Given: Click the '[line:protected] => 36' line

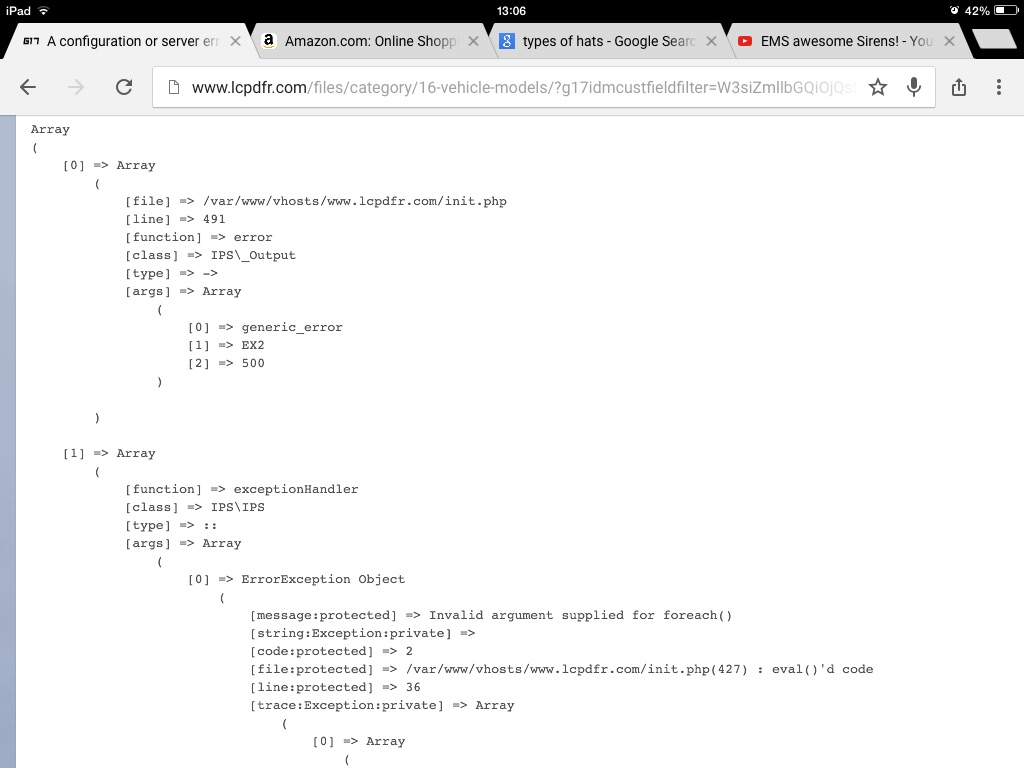Looking at the screenshot, I should [x=335, y=687].
